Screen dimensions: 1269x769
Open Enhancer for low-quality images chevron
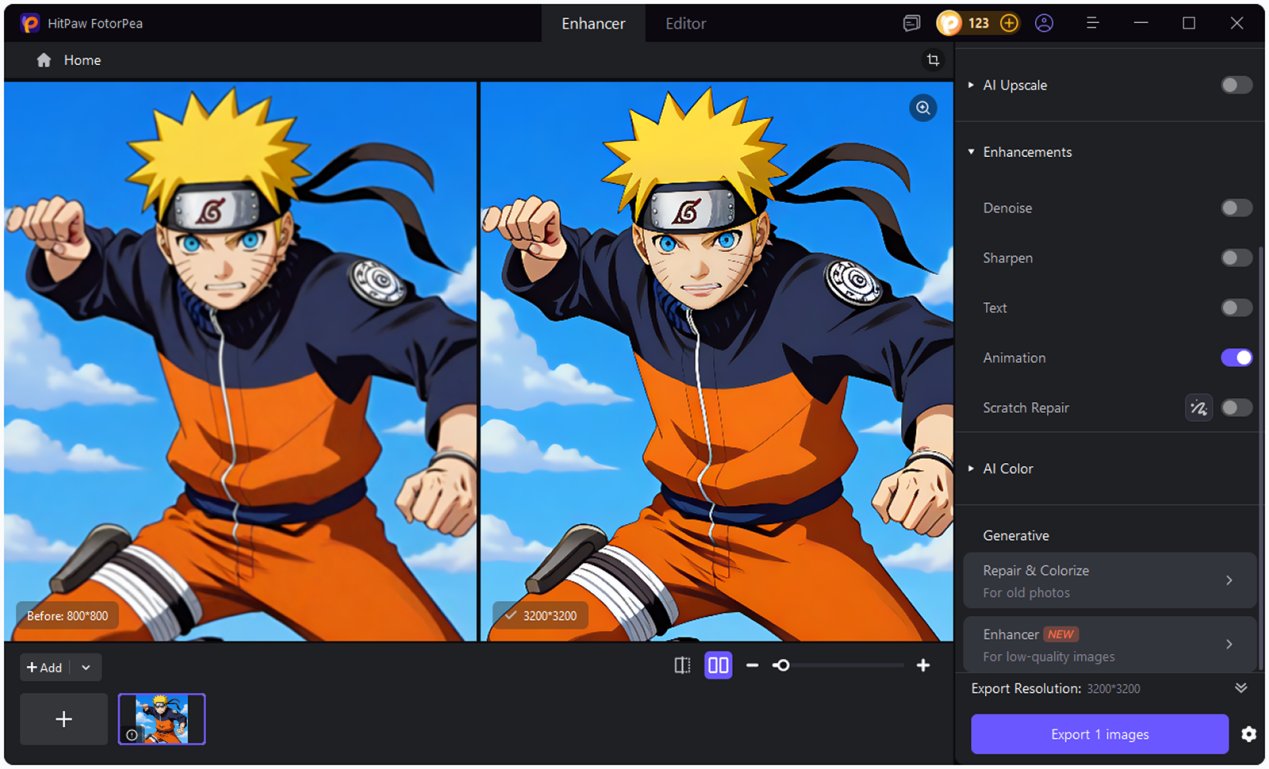point(1229,644)
